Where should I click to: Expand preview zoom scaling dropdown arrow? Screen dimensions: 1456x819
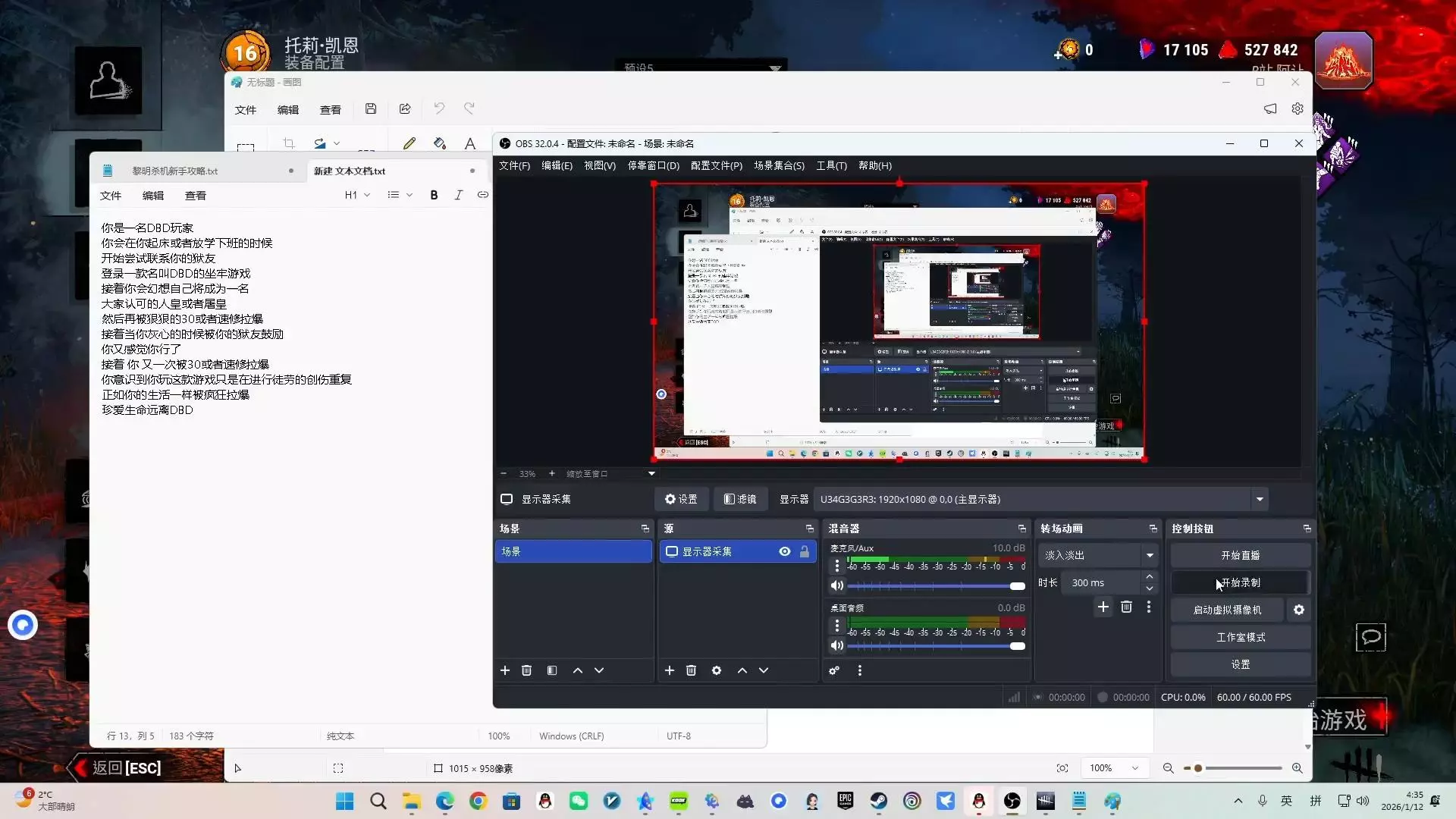point(651,474)
